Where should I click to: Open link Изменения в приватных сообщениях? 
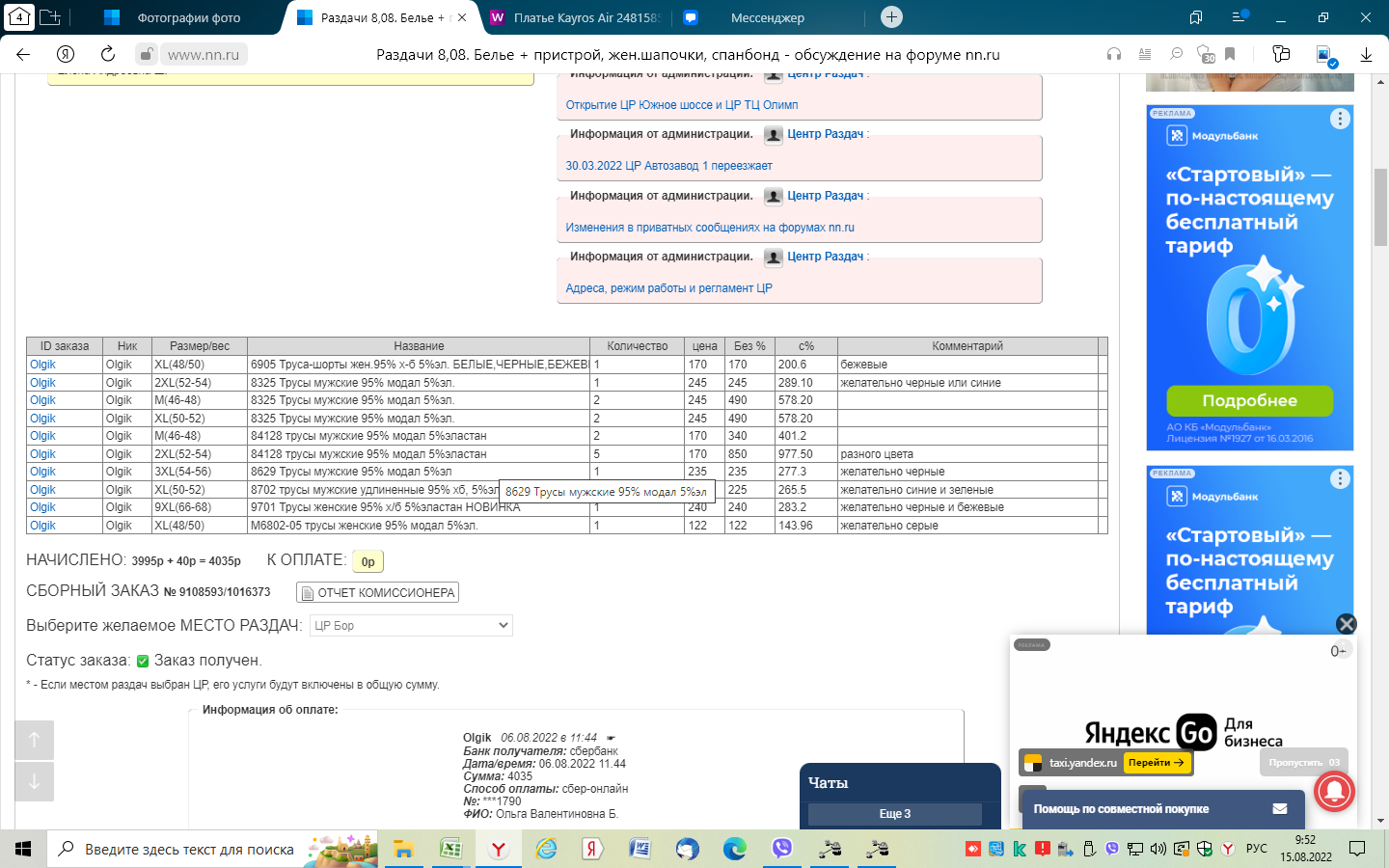(710, 228)
